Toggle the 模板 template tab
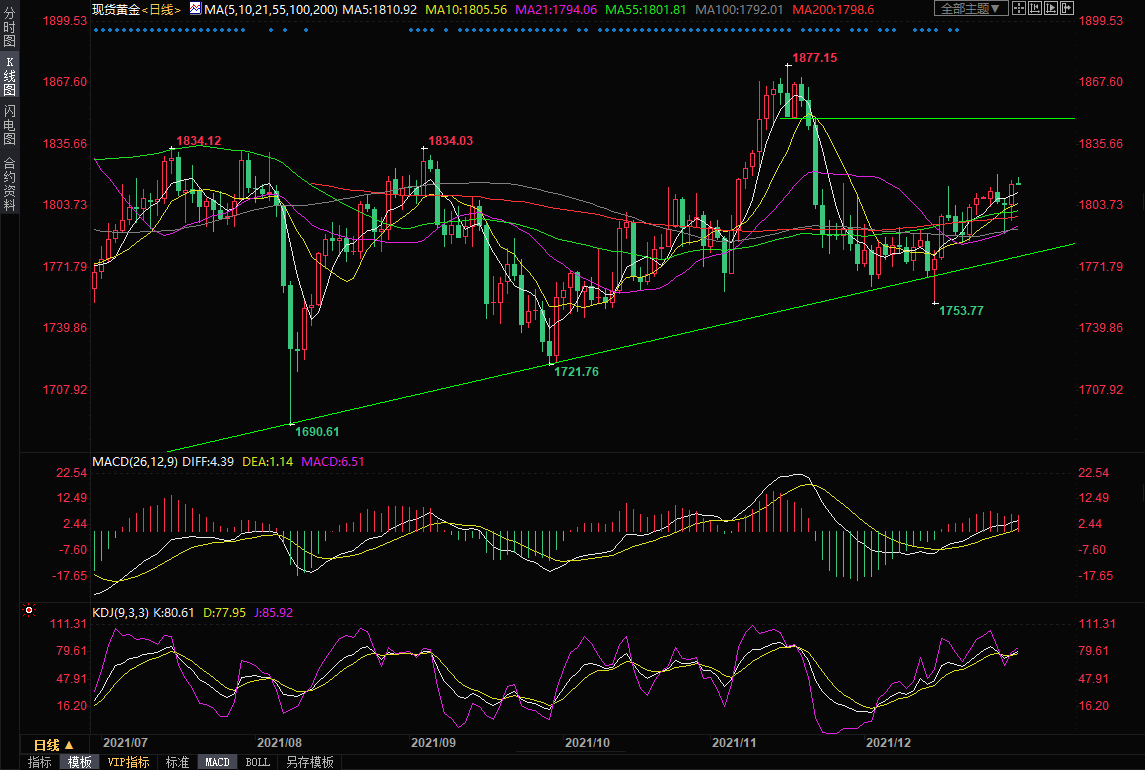The image size is (1145, 770). [x=80, y=762]
